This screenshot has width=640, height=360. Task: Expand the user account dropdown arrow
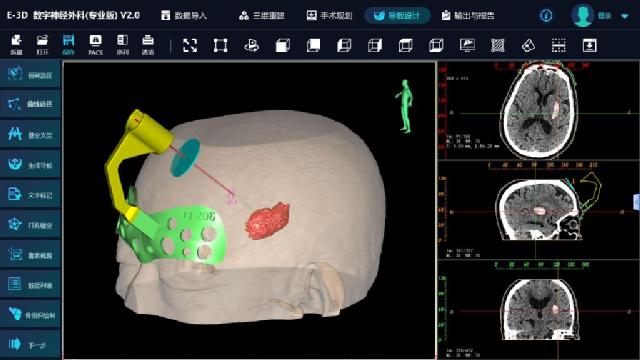click(624, 16)
